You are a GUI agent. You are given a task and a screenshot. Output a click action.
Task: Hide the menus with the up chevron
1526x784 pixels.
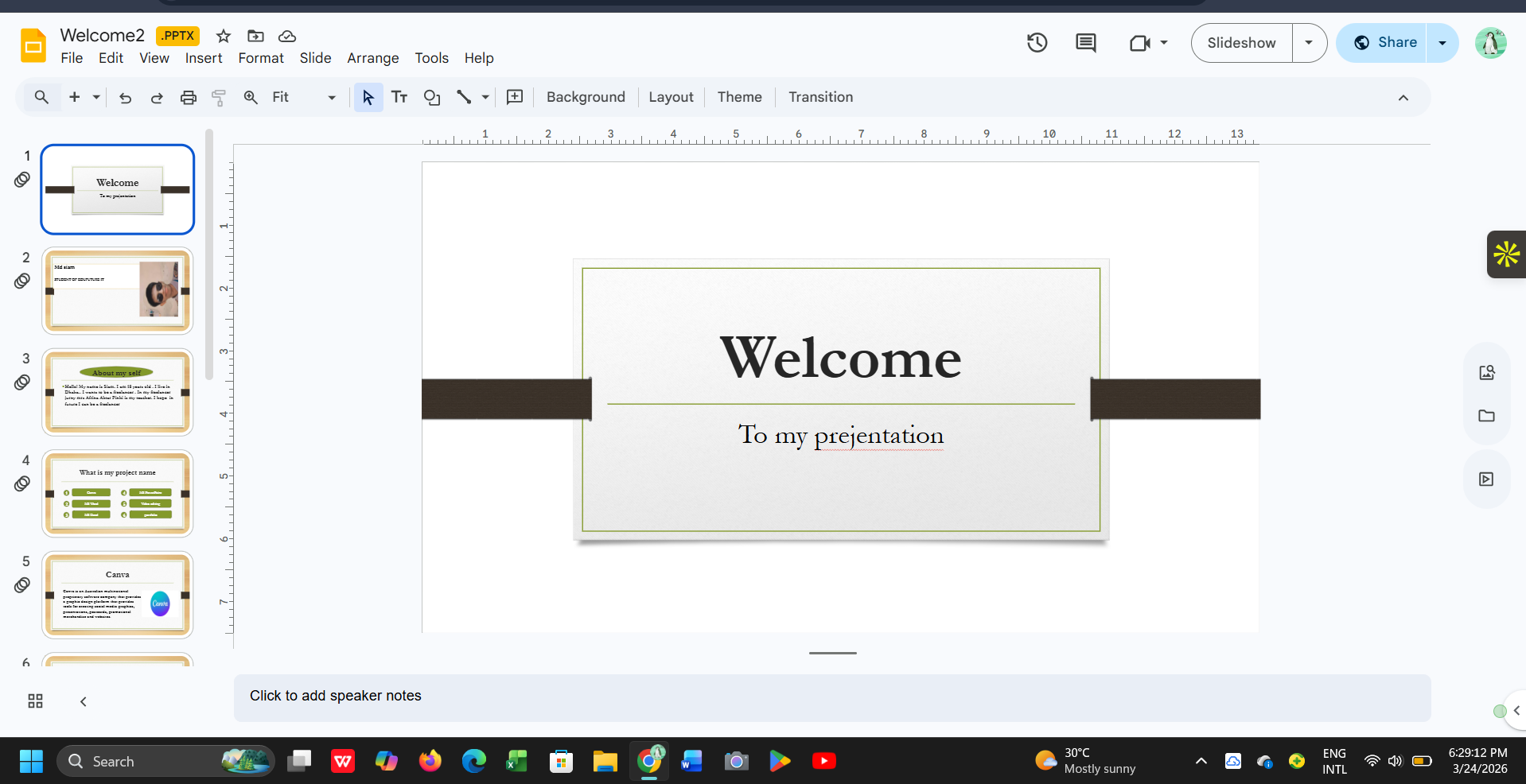coord(1403,98)
